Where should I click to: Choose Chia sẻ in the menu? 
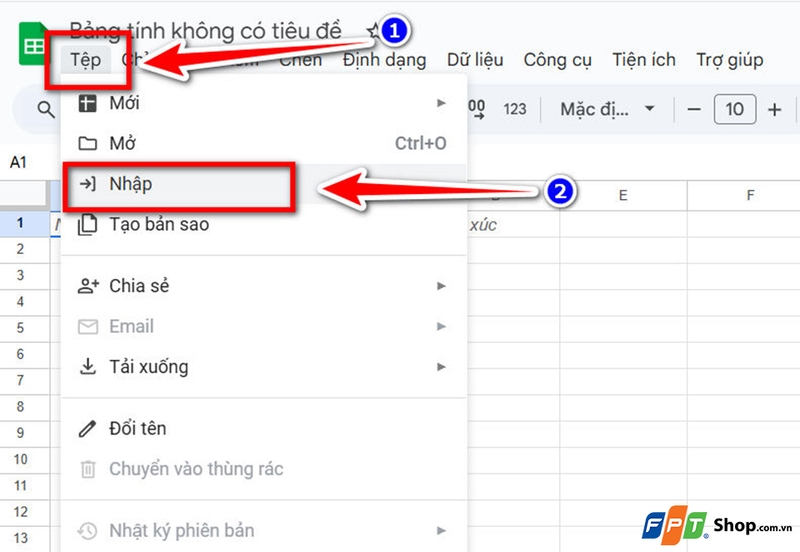263,286
